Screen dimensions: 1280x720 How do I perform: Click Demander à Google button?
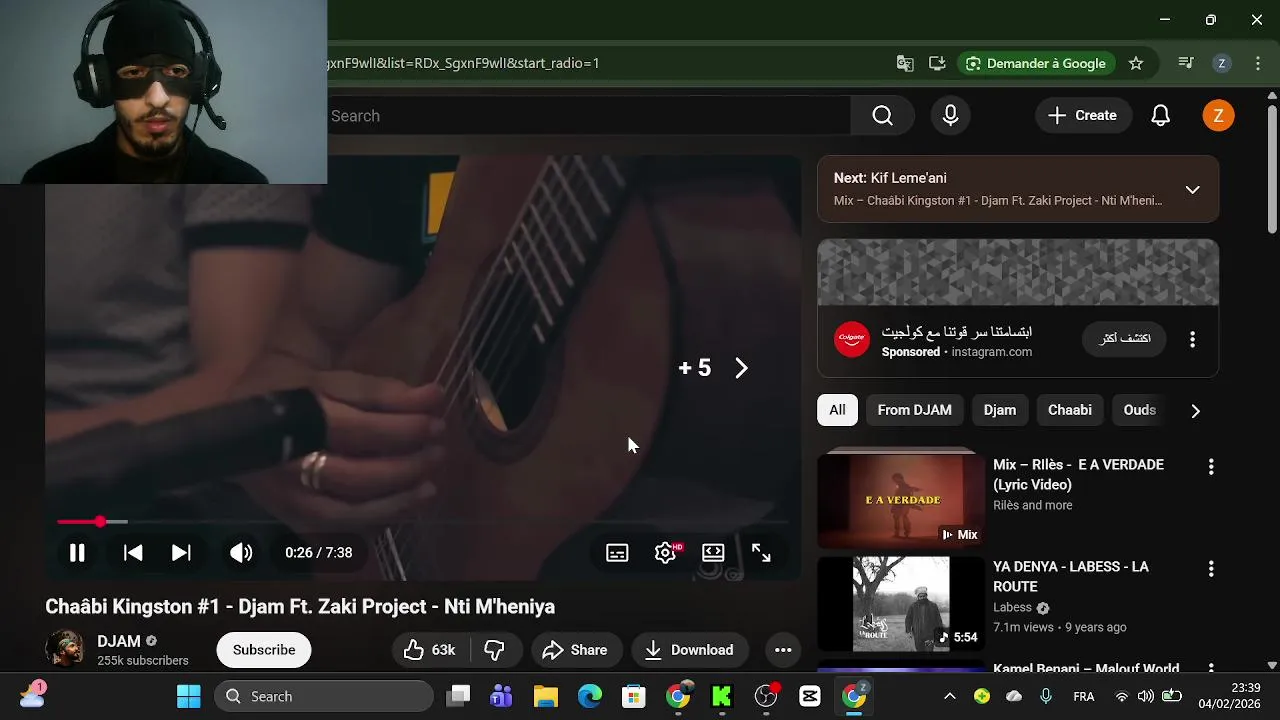(x=1036, y=63)
